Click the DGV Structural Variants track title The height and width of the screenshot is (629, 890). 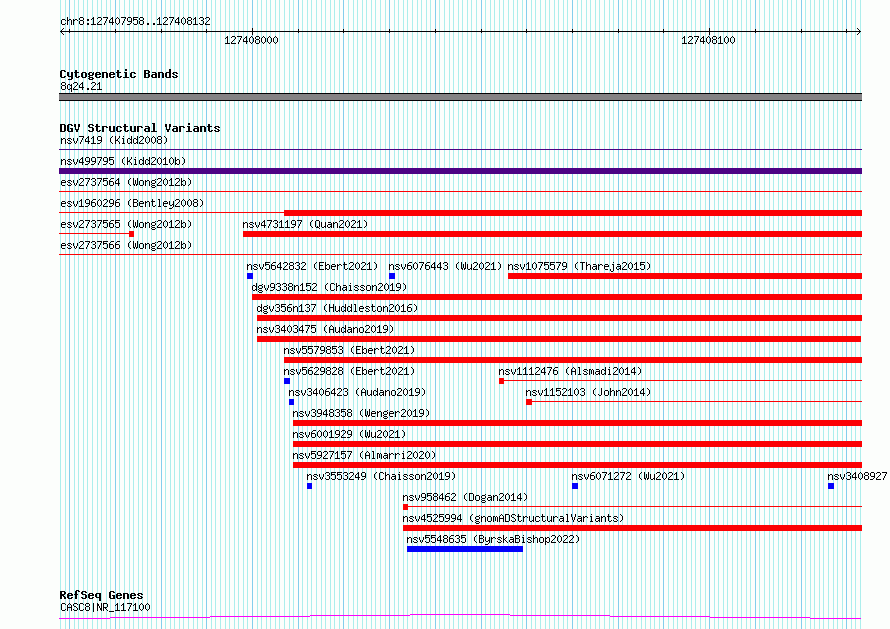(140, 128)
